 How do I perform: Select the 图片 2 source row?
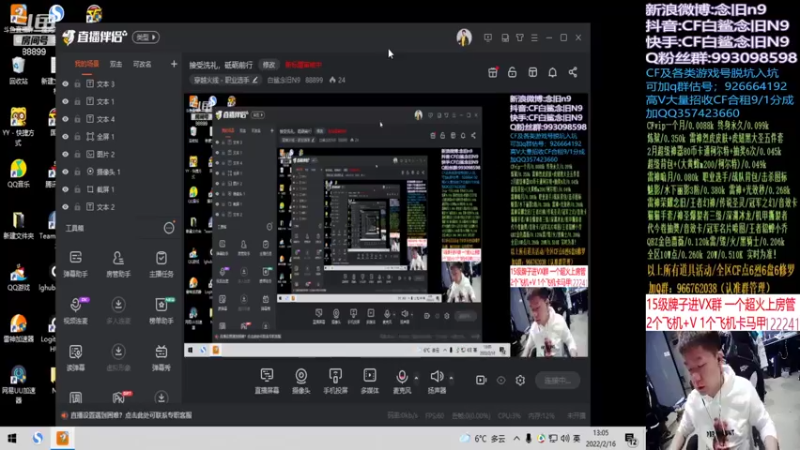click(118, 154)
